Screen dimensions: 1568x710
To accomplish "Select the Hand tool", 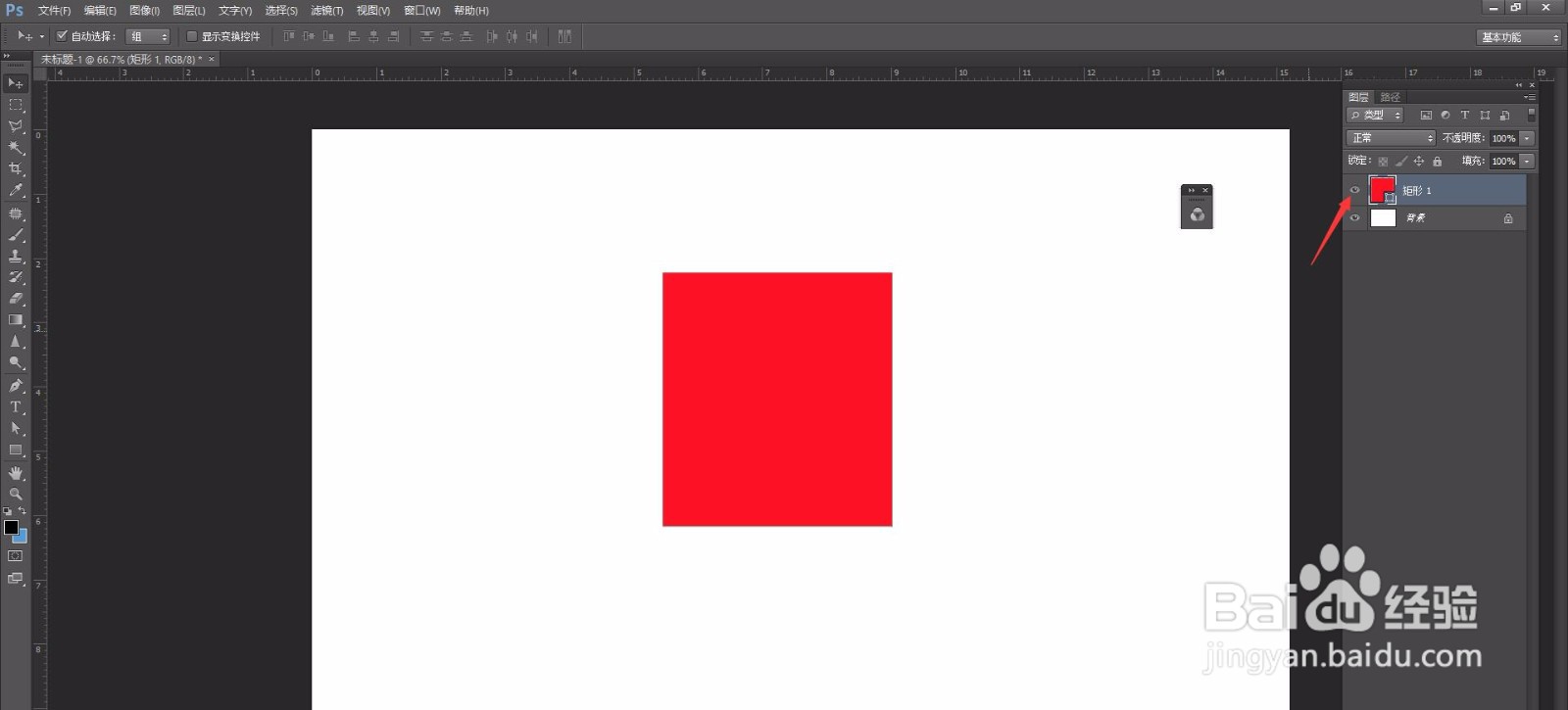I will pos(15,473).
